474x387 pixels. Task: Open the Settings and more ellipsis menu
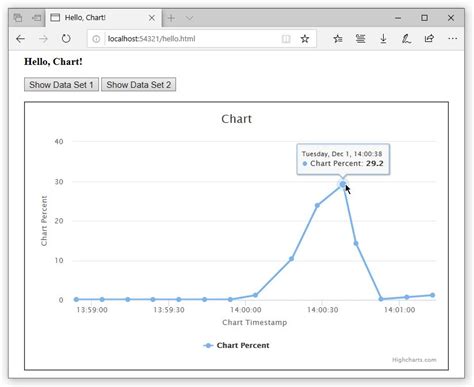click(452, 39)
